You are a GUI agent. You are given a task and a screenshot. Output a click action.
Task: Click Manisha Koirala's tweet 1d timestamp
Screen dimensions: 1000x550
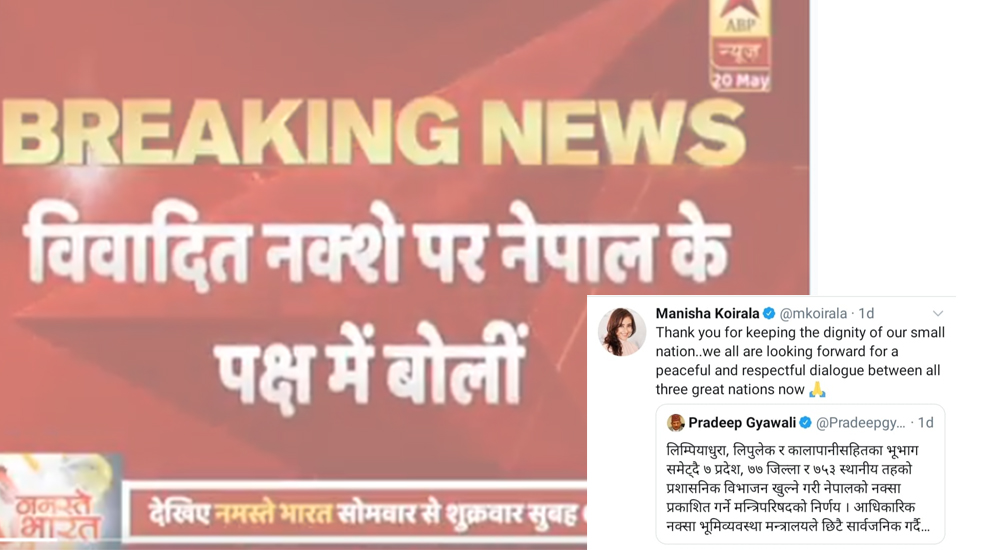[866, 313]
